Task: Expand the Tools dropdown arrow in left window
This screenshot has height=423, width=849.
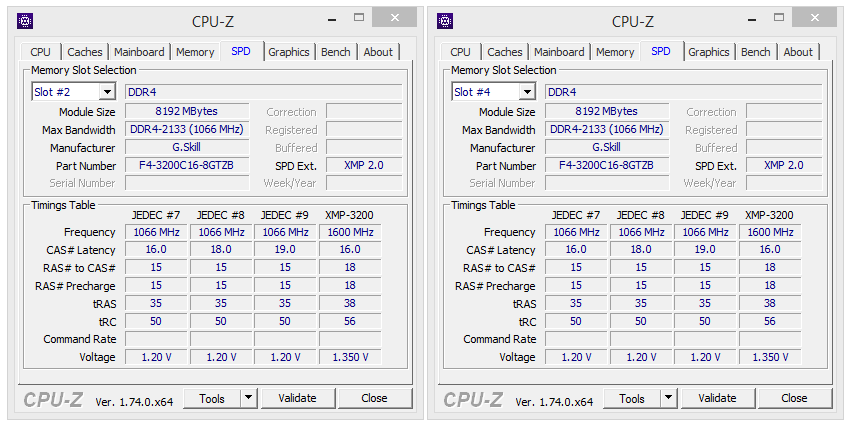Action: (248, 398)
